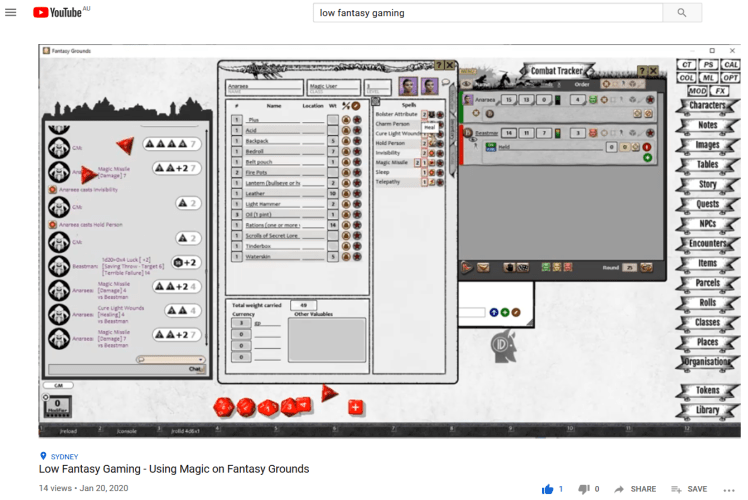This screenshot has width=748, height=500.
Task: Click the YouTube hamburger menu icon
Action: coord(11,13)
